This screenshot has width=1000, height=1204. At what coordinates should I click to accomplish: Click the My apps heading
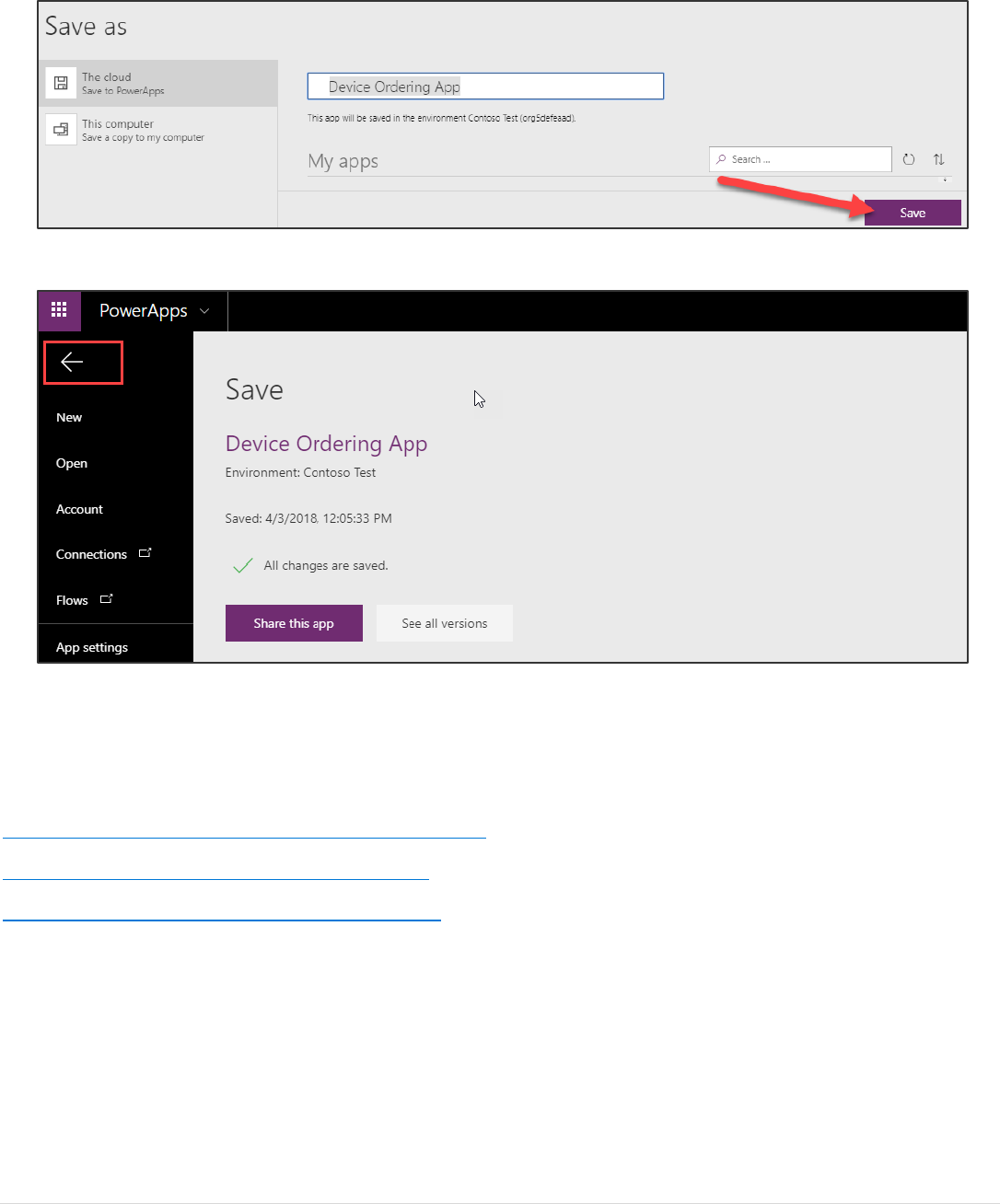(343, 161)
